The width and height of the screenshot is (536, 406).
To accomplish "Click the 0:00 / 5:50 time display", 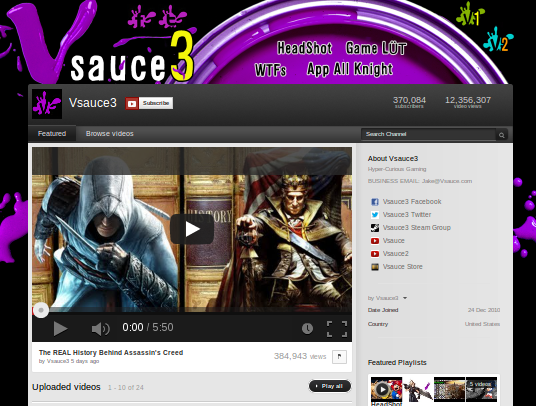I will pos(148,327).
